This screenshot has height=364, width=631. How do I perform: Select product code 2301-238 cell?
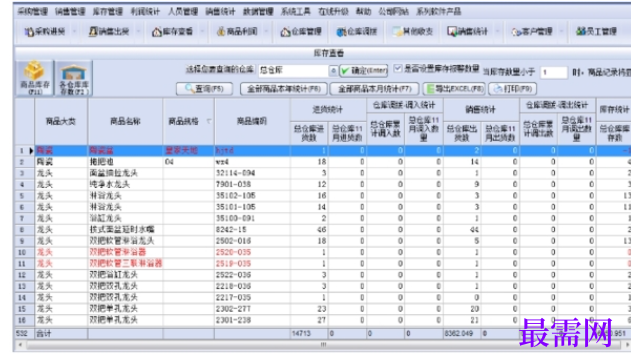[x=252, y=320]
